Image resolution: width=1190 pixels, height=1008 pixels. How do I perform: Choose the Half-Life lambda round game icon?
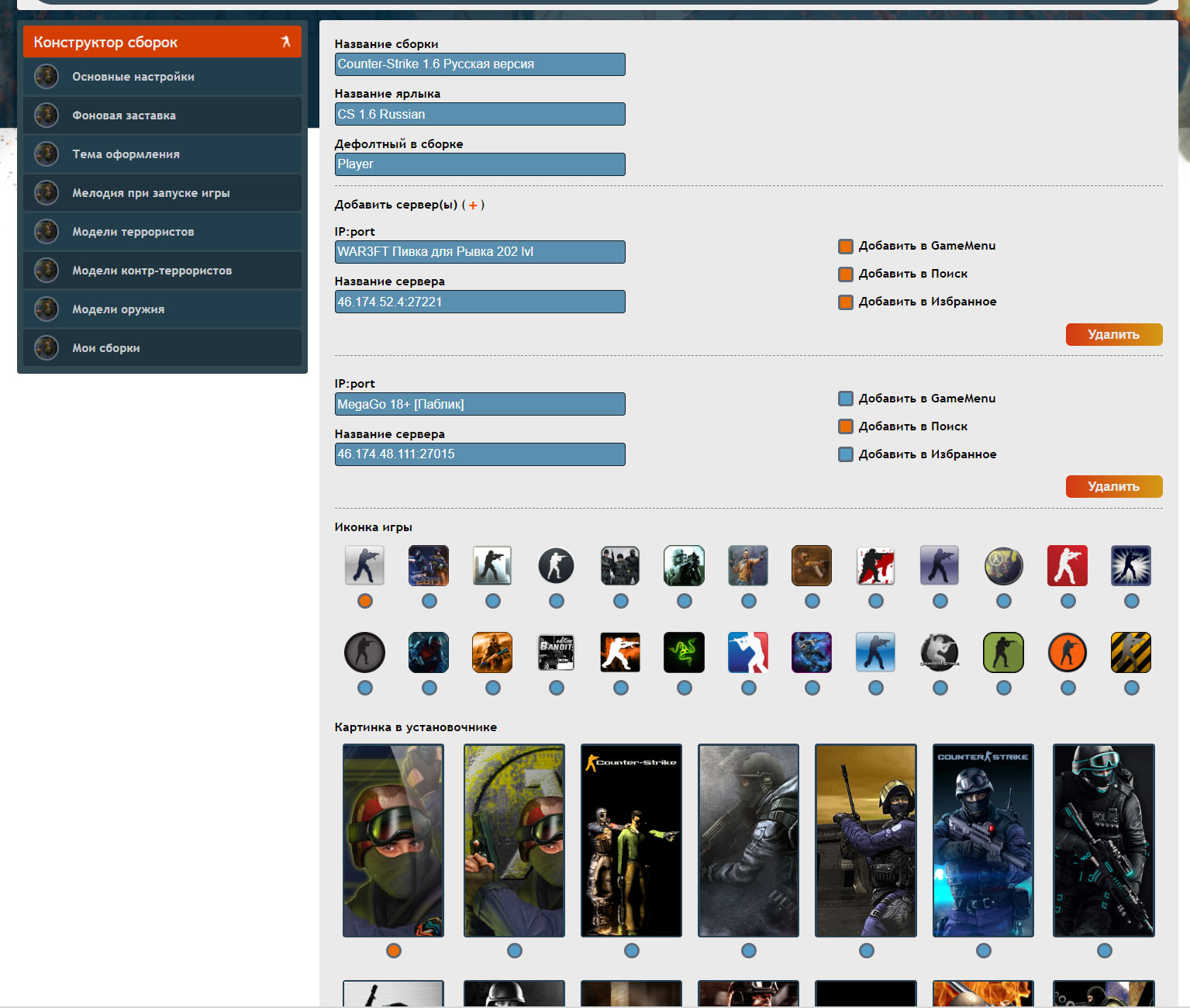click(1003, 565)
